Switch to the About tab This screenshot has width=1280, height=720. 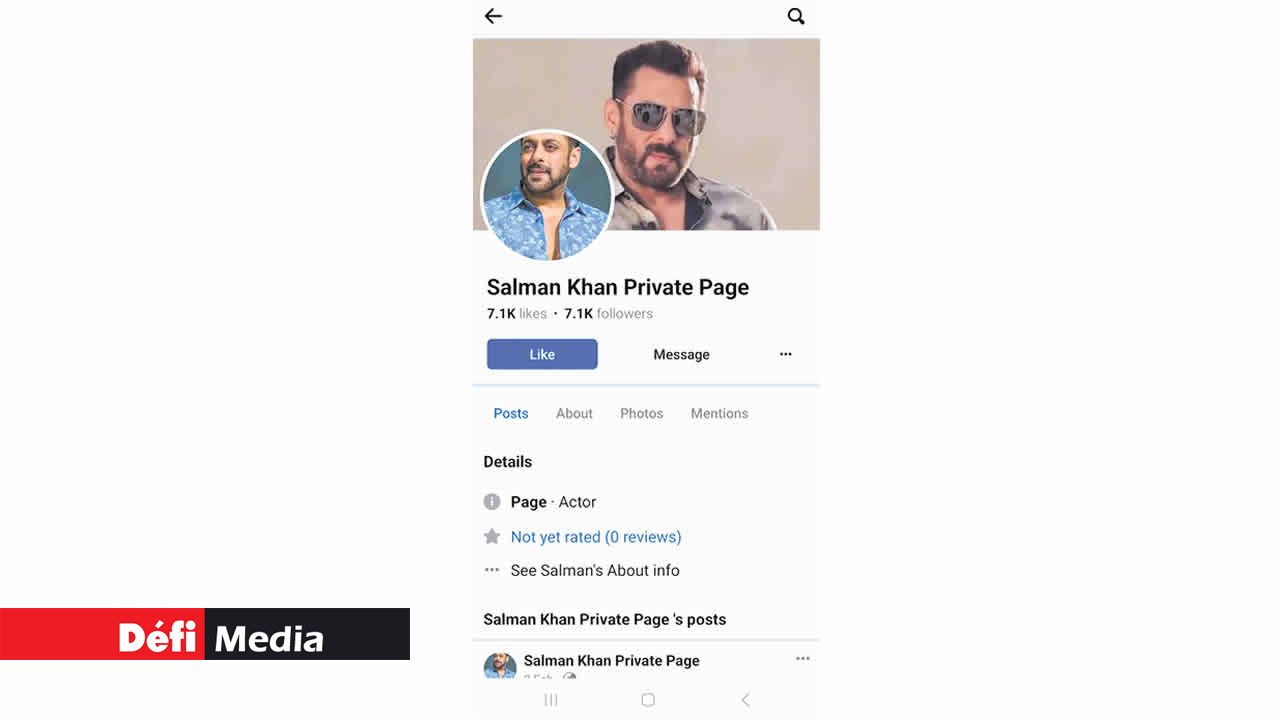click(574, 413)
